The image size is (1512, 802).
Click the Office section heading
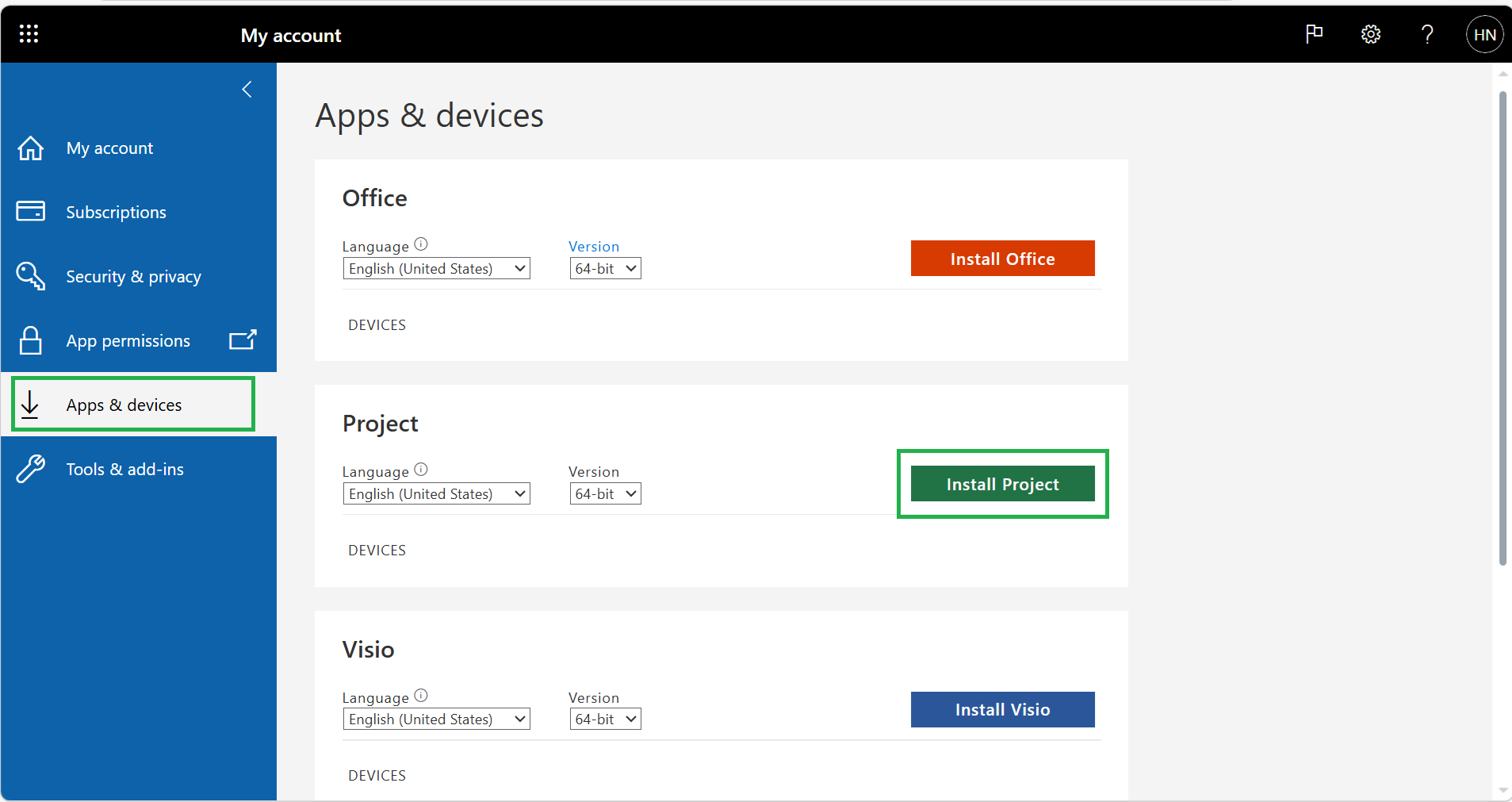click(375, 198)
